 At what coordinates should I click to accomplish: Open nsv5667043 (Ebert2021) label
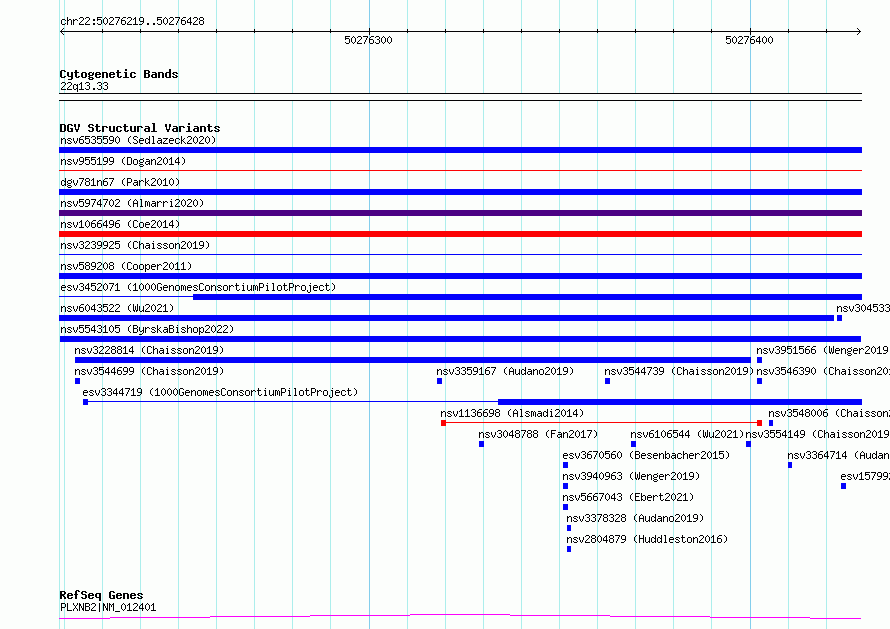[x=628, y=497]
